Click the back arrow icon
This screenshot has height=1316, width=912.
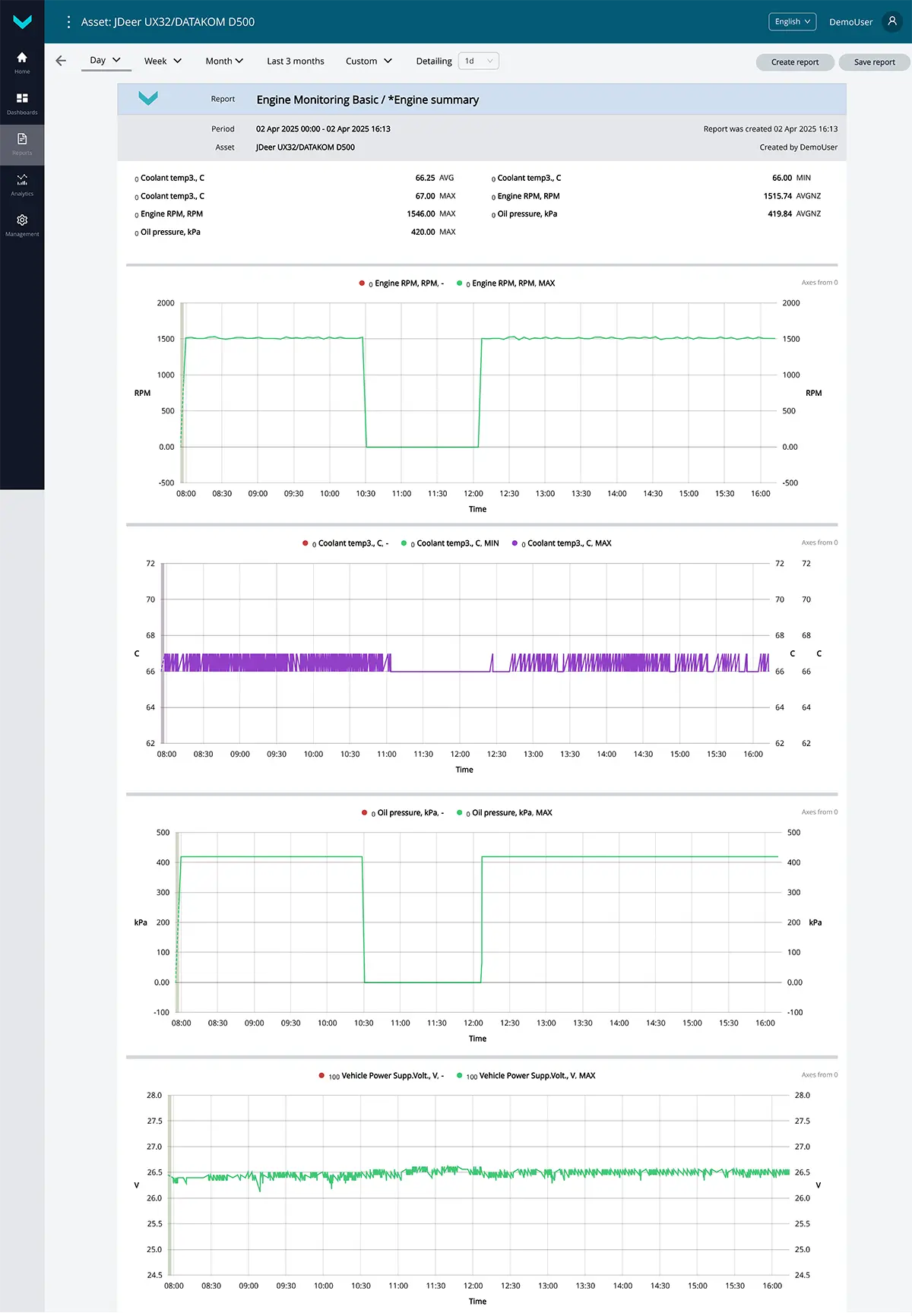click(x=61, y=61)
